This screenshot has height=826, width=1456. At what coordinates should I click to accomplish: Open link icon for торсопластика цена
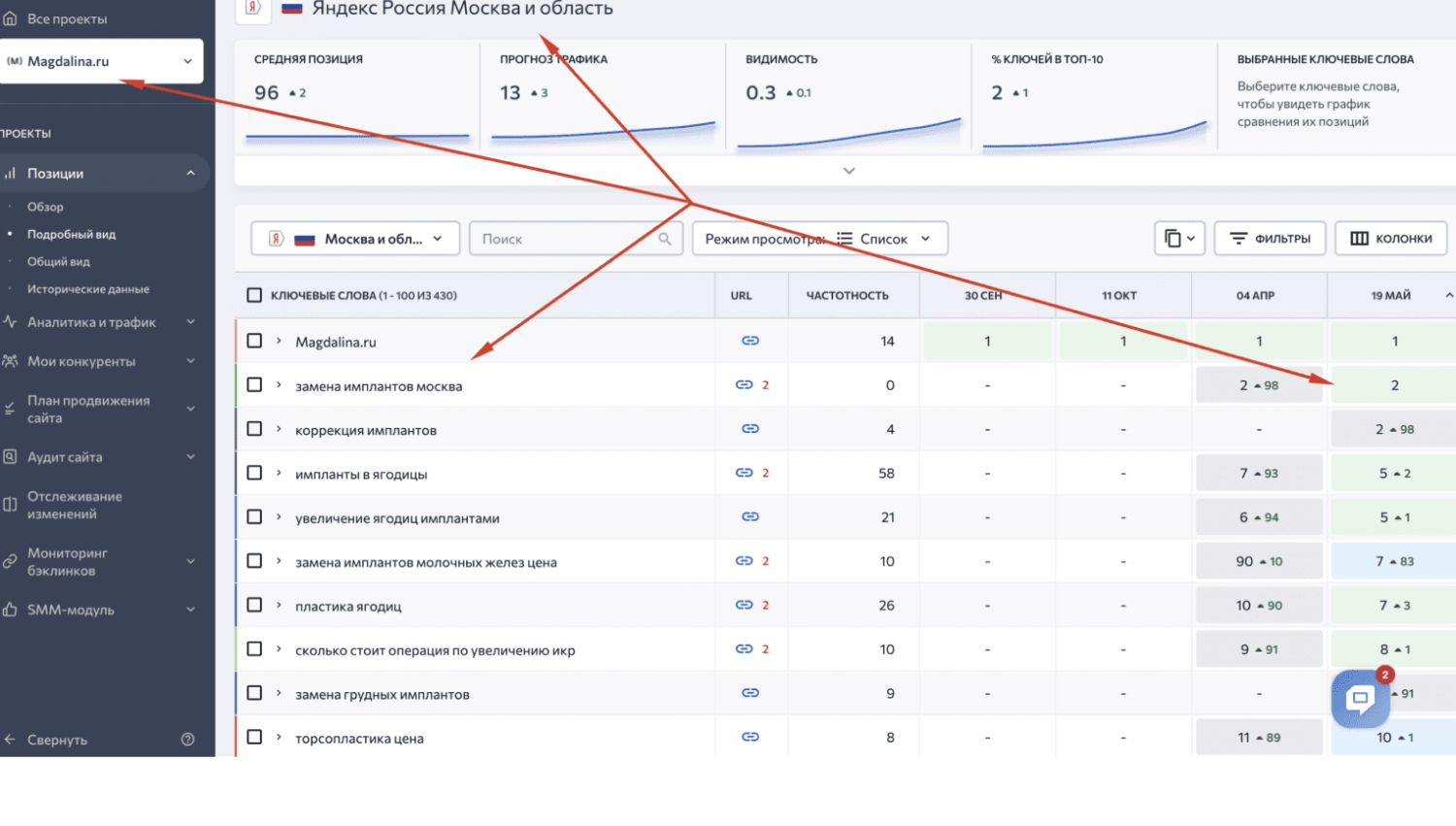tap(750, 737)
